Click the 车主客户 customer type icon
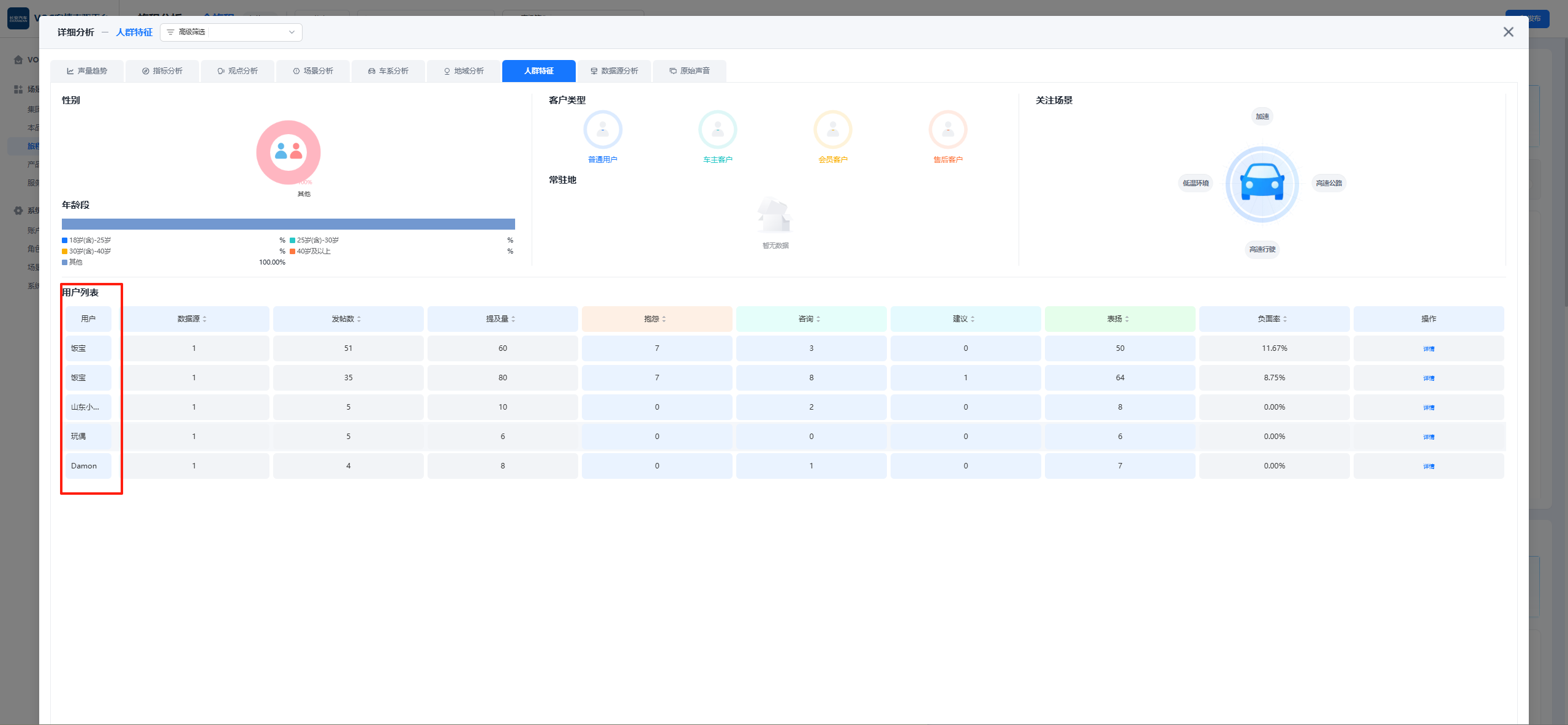The height and width of the screenshot is (725, 1568). coord(717,130)
